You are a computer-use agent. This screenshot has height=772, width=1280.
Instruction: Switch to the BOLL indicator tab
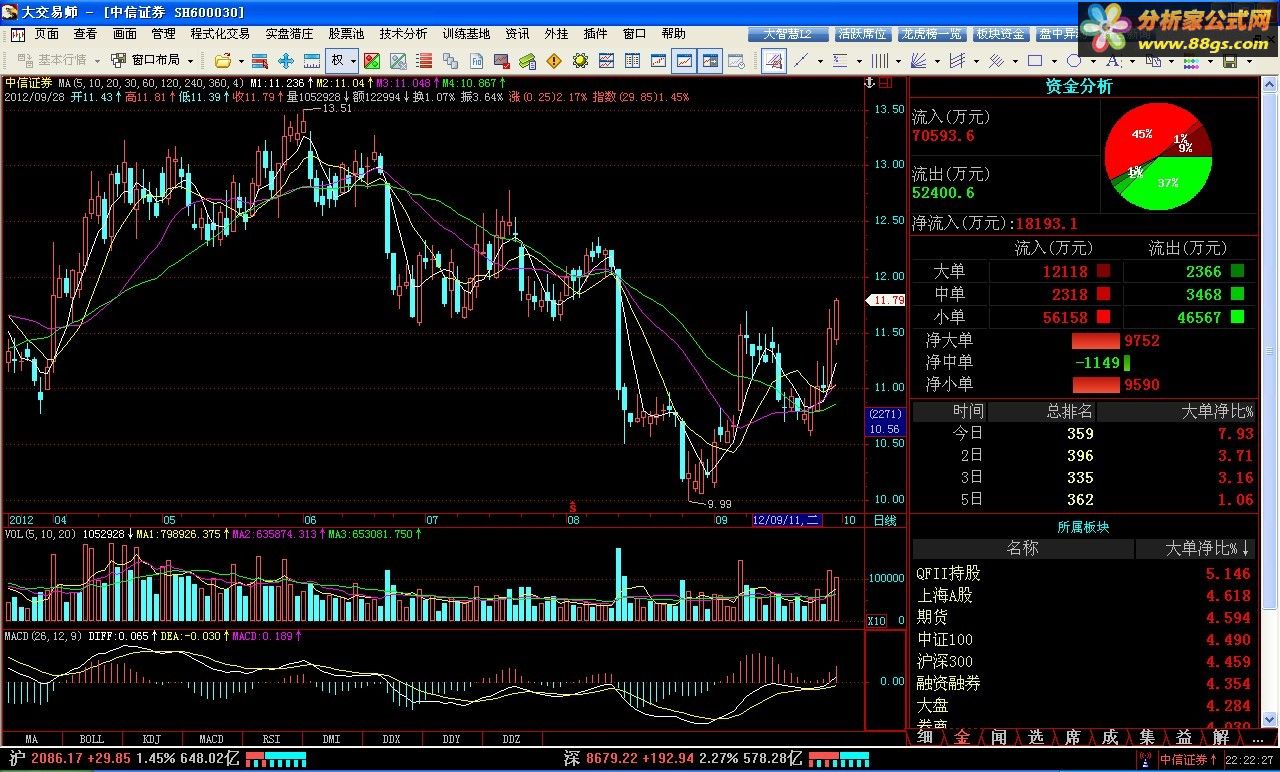[91, 739]
